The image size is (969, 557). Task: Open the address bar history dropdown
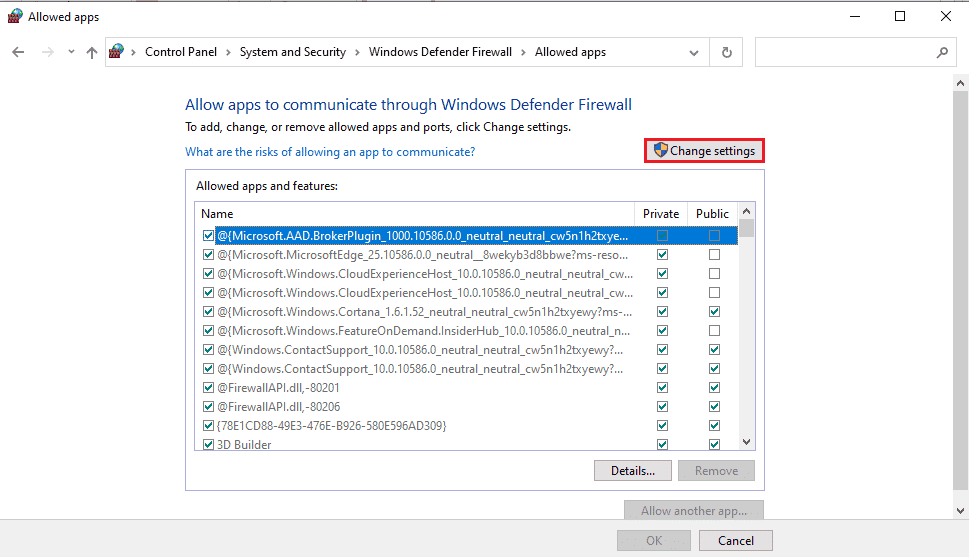[x=694, y=52]
